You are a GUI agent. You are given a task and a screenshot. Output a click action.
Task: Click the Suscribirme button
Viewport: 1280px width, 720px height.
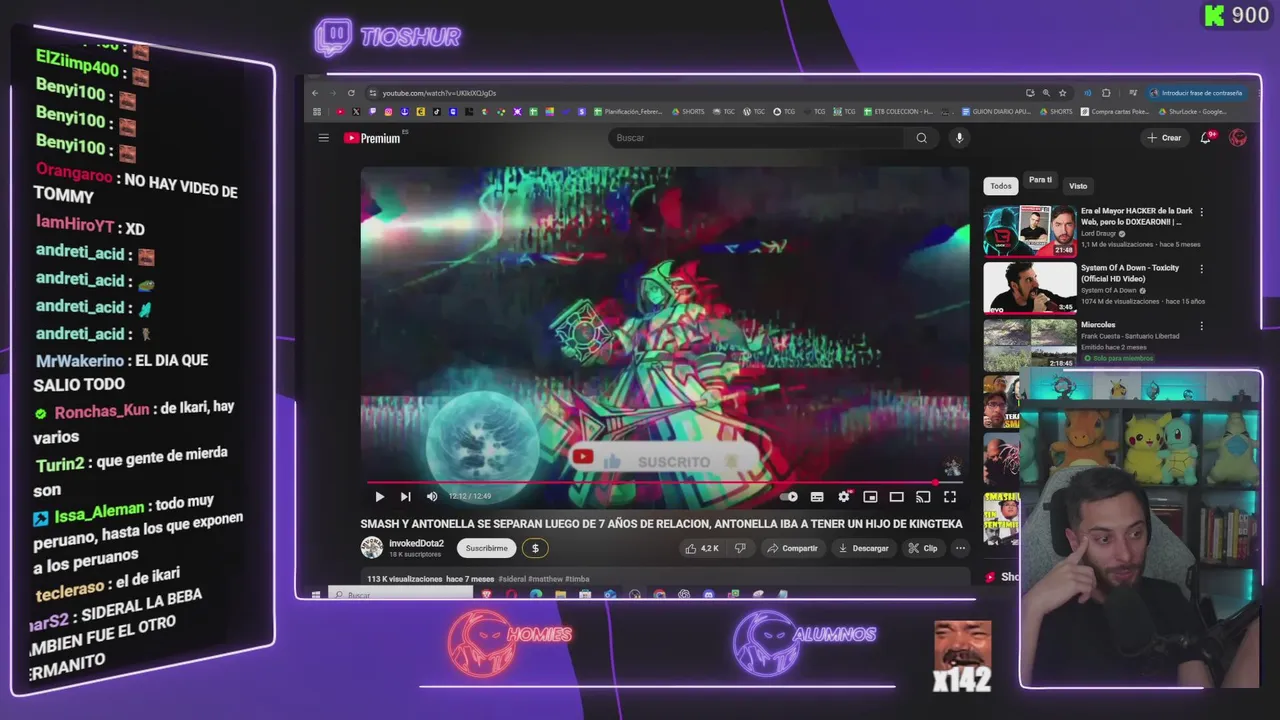pyautogui.click(x=487, y=548)
